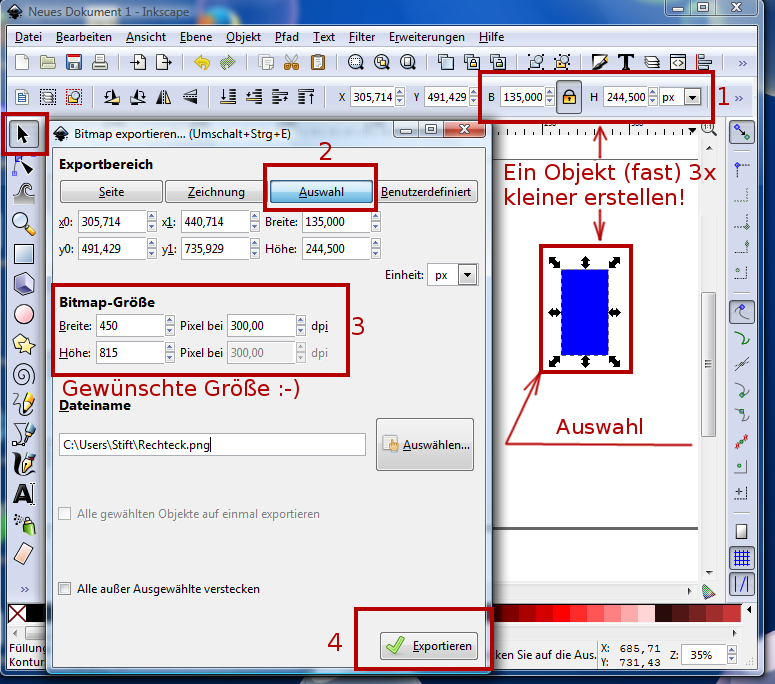This screenshot has width=775, height=684.
Task: Select the 3D Box tool
Action: tap(23, 284)
